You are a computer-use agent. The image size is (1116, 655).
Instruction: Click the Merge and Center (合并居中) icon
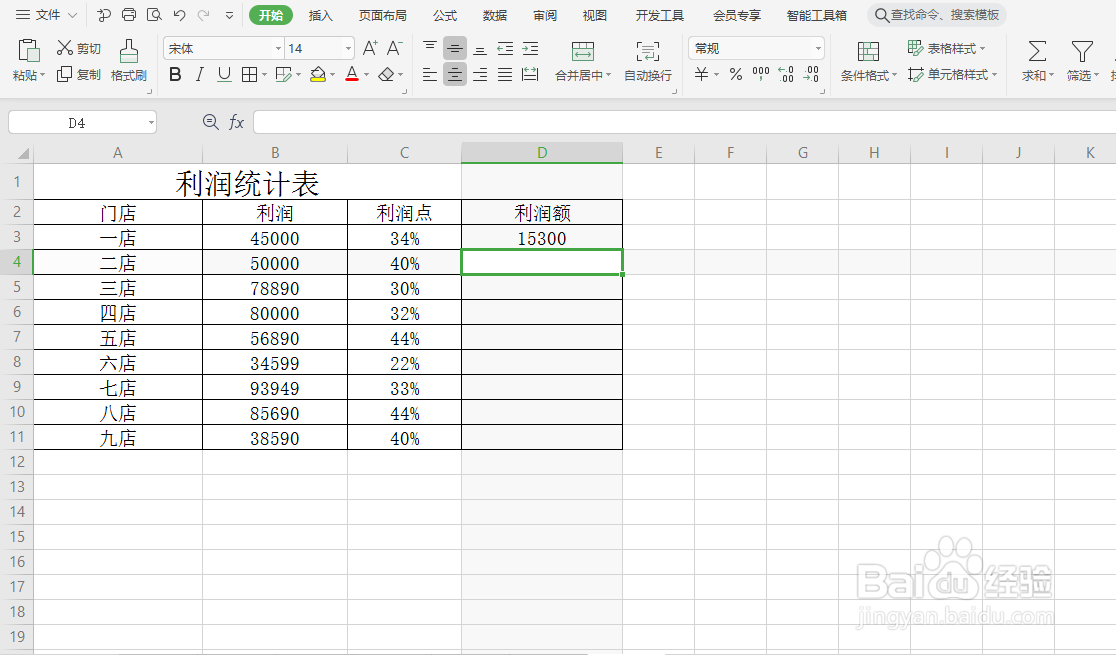tap(583, 51)
